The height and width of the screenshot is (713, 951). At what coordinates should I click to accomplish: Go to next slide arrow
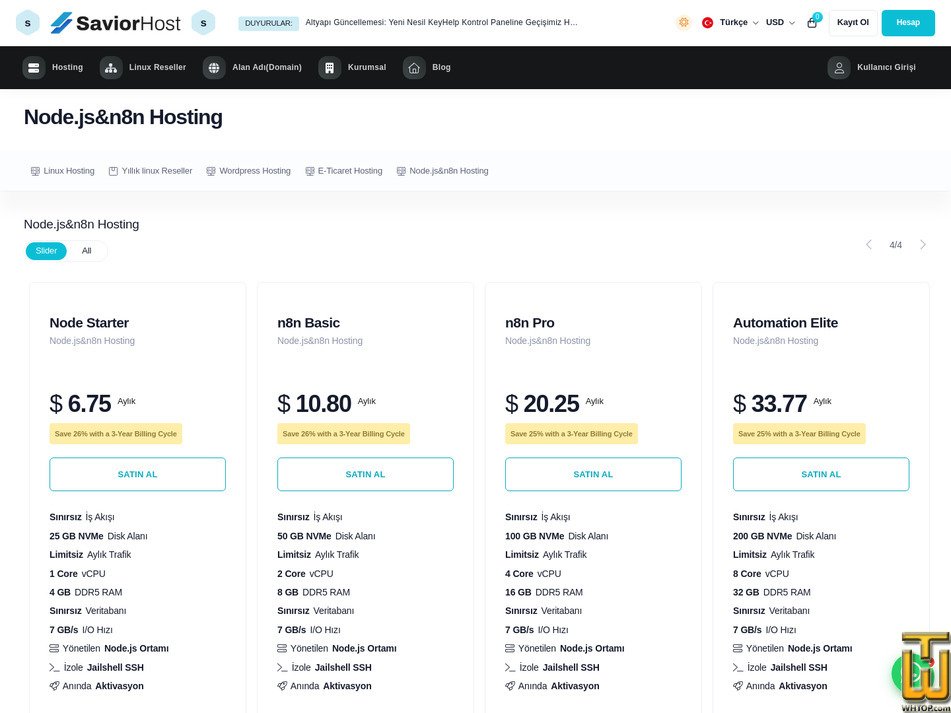923,244
